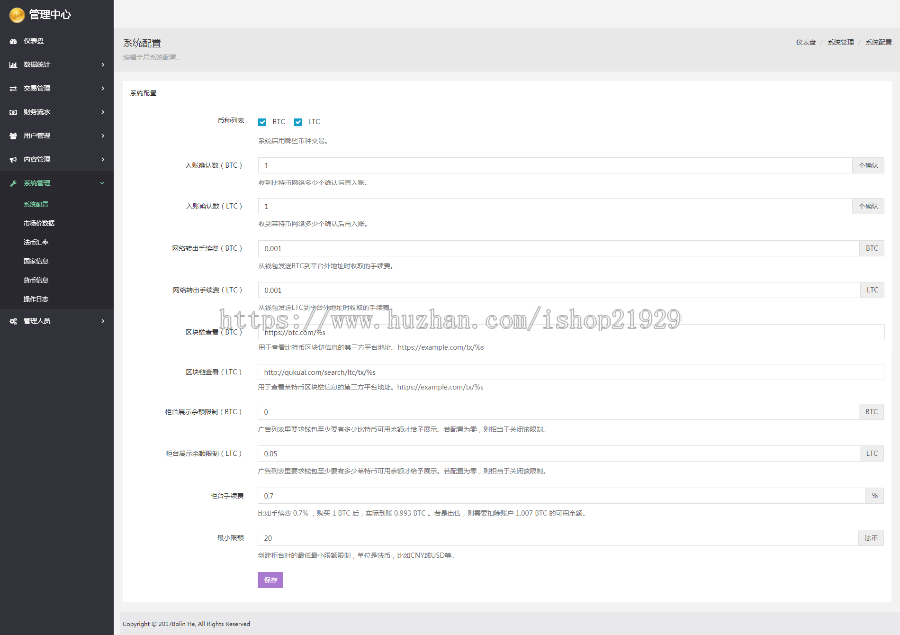
Task: Focus the BTC counter balance limit field
Action: click(558, 412)
